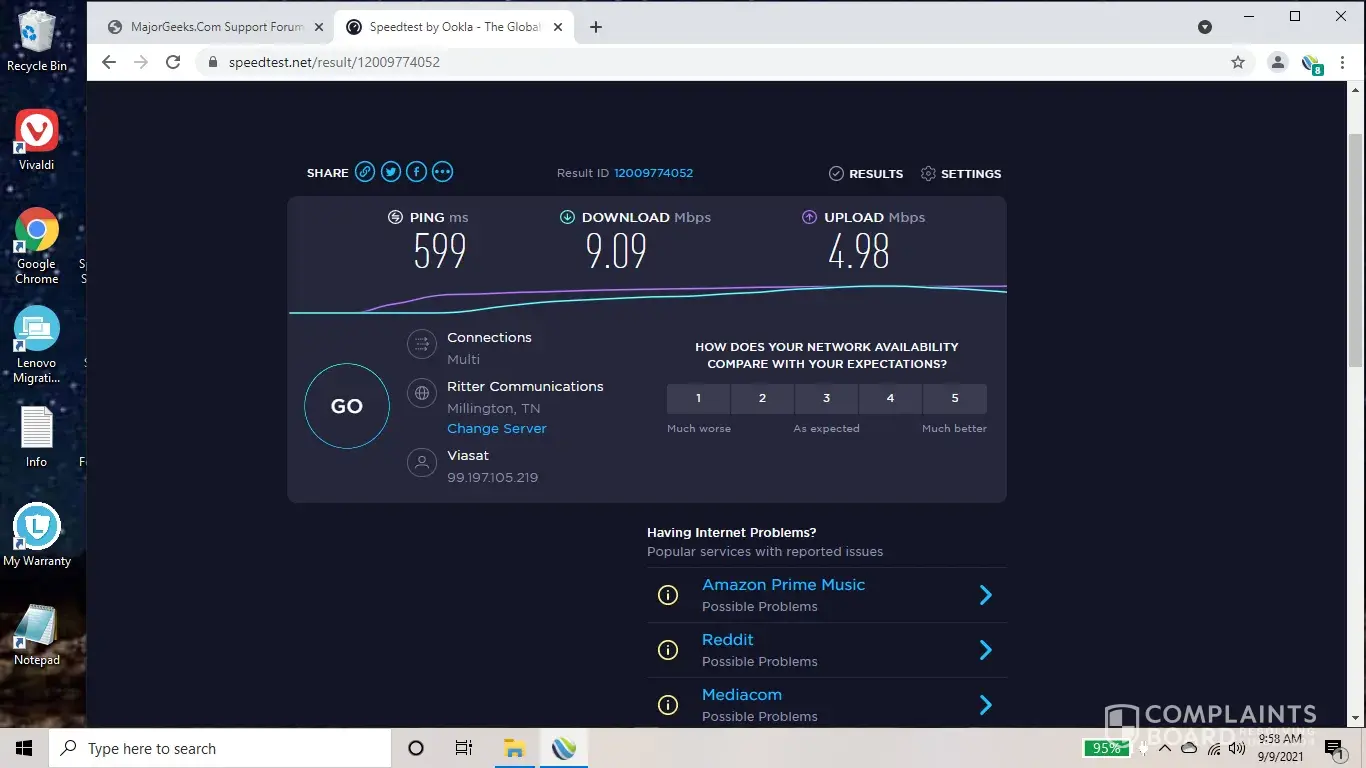Click the Windows search box

coord(220,748)
